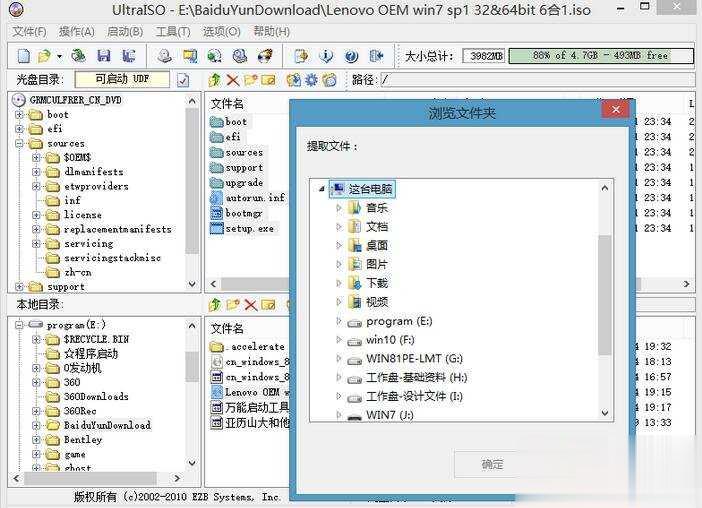
Task: Open the 文件(F) menu
Action: point(30,32)
